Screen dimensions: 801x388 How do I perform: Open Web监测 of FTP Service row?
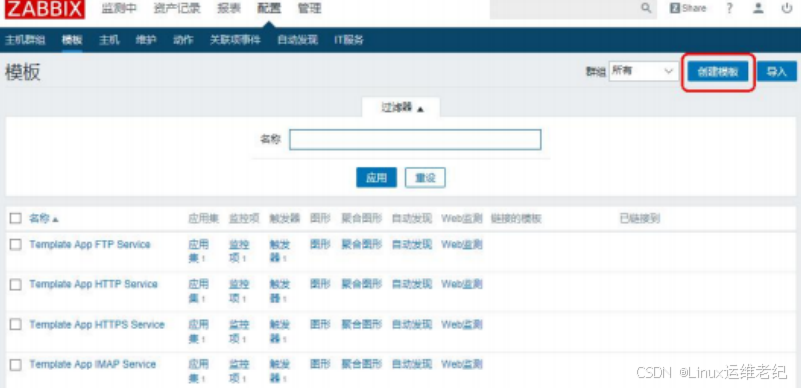tap(462, 245)
